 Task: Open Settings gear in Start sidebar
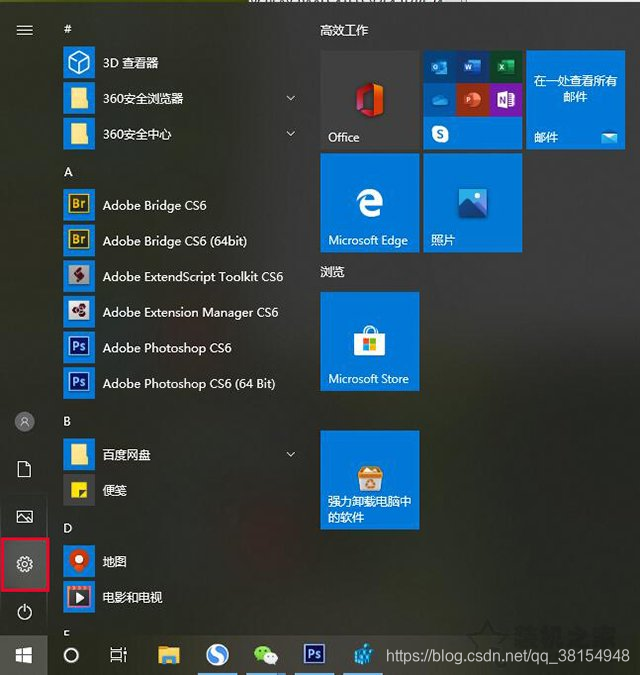(25, 564)
